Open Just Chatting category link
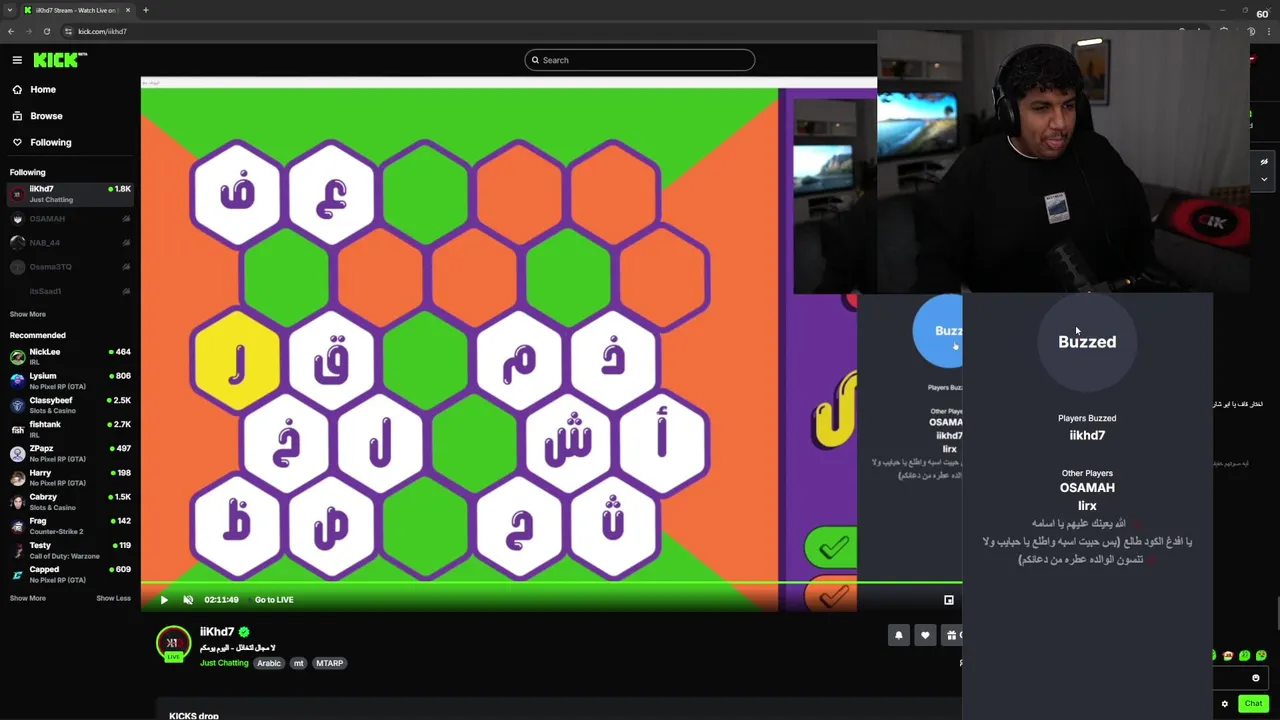The width and height of the screenshot is (1280, 720). tap(224, 663)
